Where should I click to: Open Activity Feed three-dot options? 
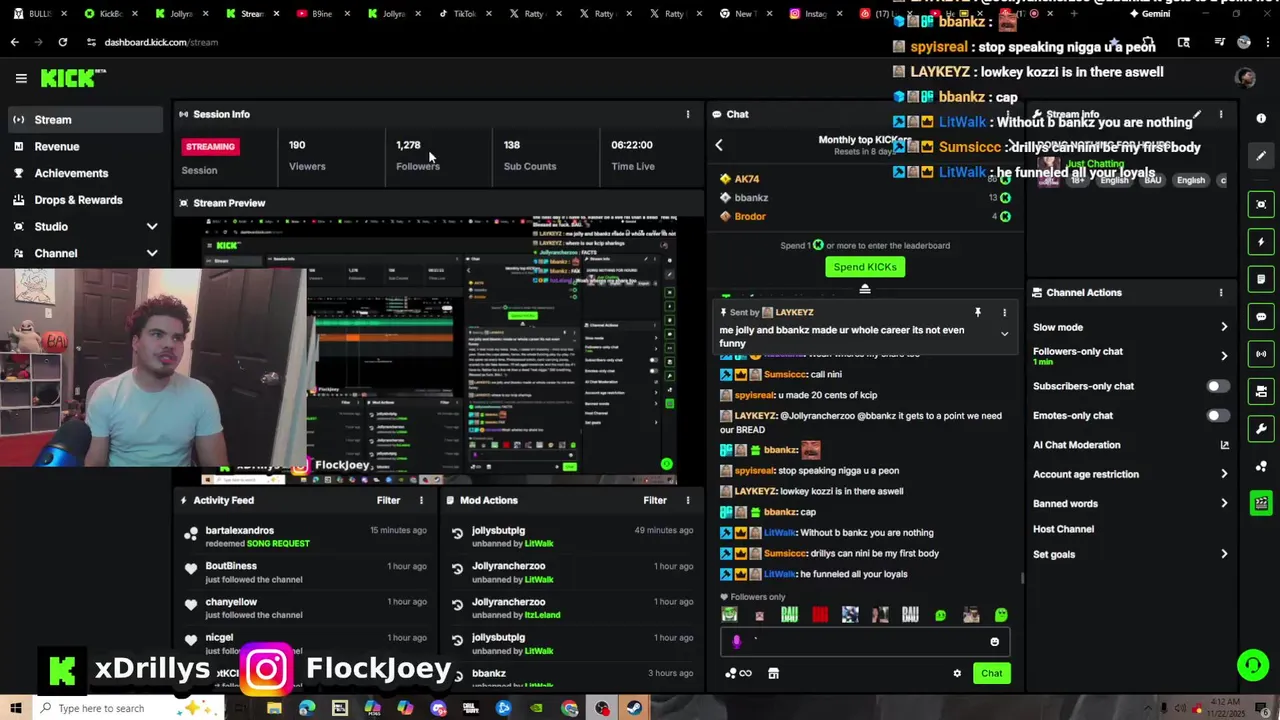point(421,500)
